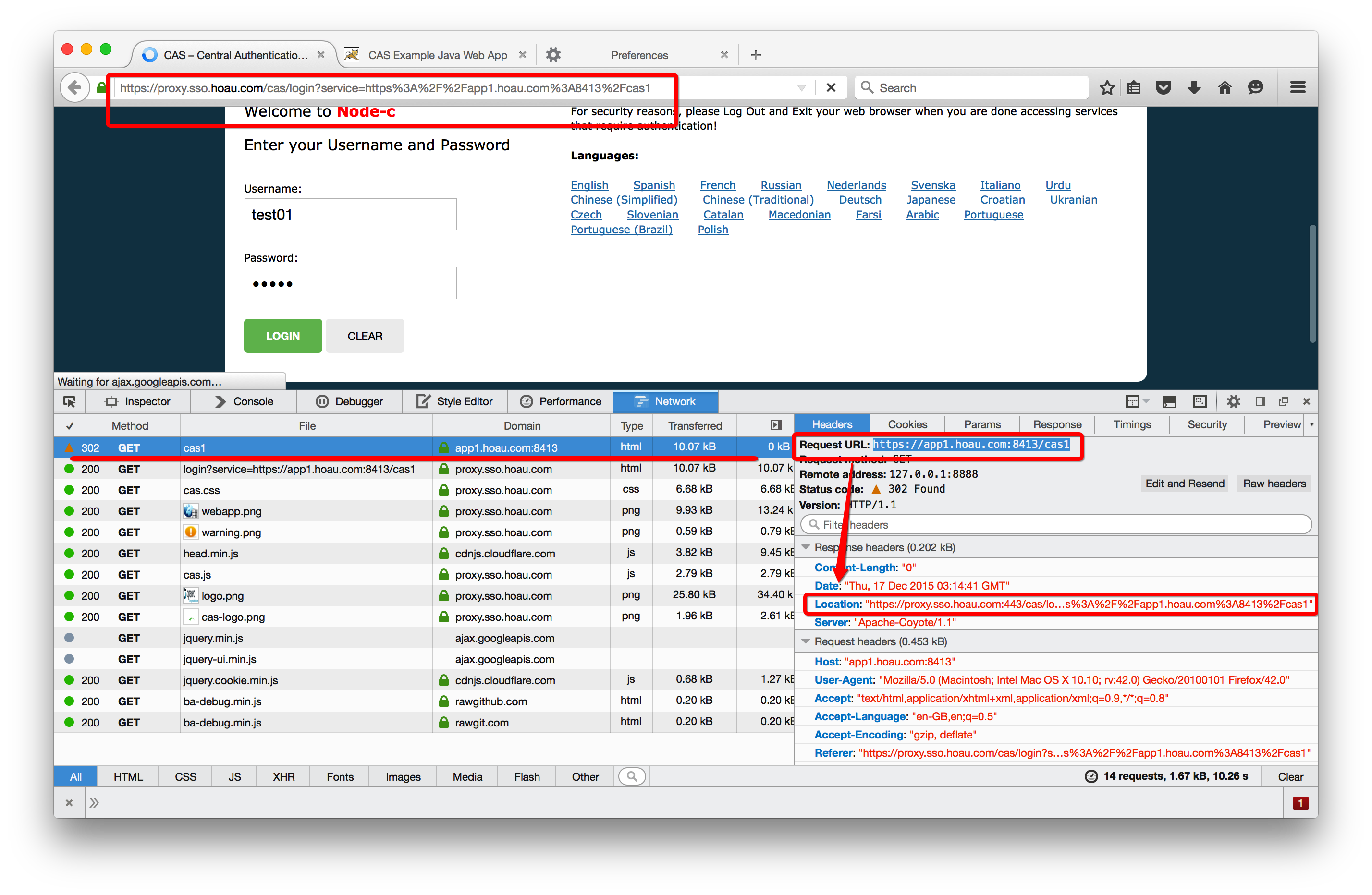Screen dimensions: 1372x895
Task: Click the Pocket icon in browser toolbar
Action: (1164, 87)
